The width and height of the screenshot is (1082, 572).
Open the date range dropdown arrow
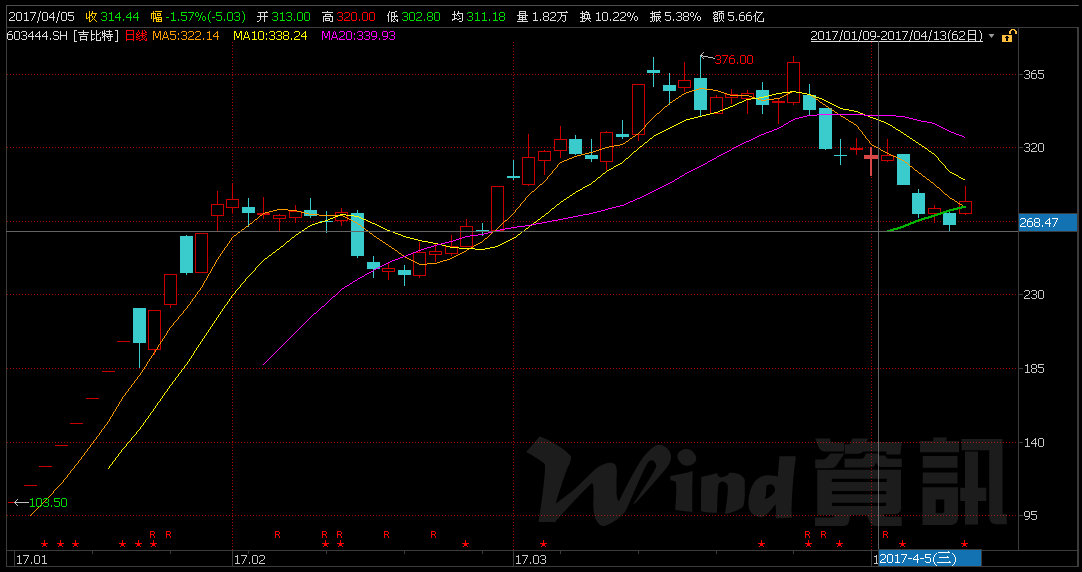pyautogui.click(x=992, y=36)
